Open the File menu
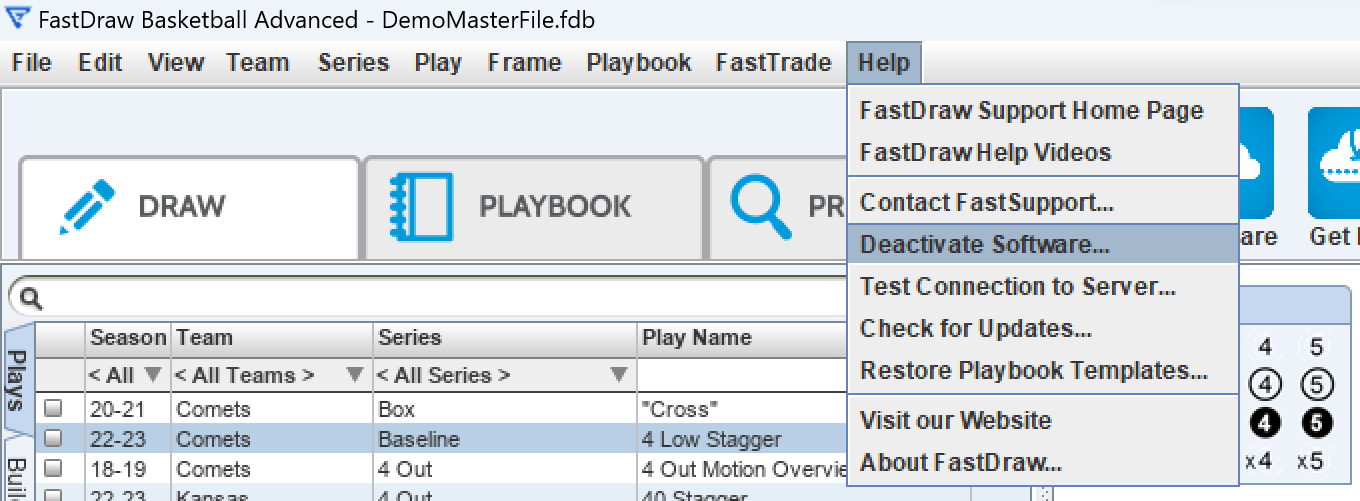 point(32,63)
